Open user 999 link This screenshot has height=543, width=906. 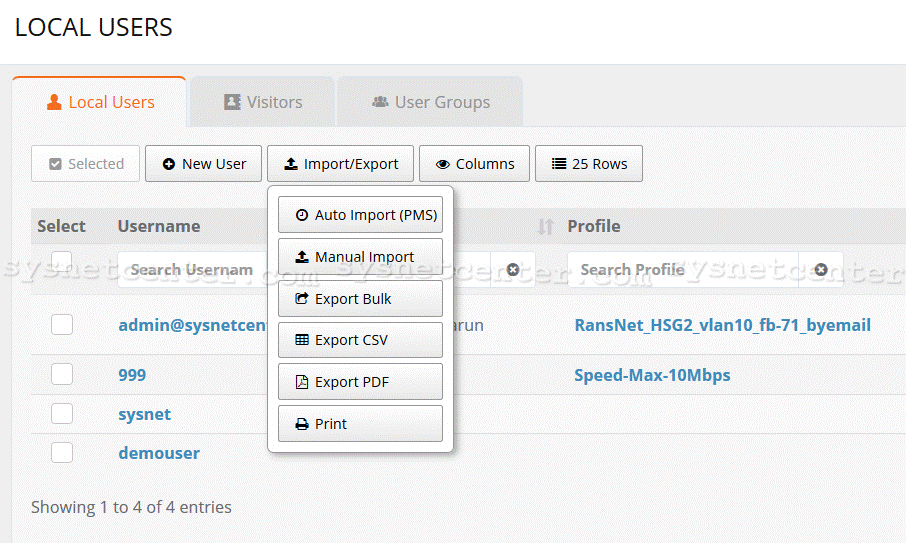tap(132, 375)
